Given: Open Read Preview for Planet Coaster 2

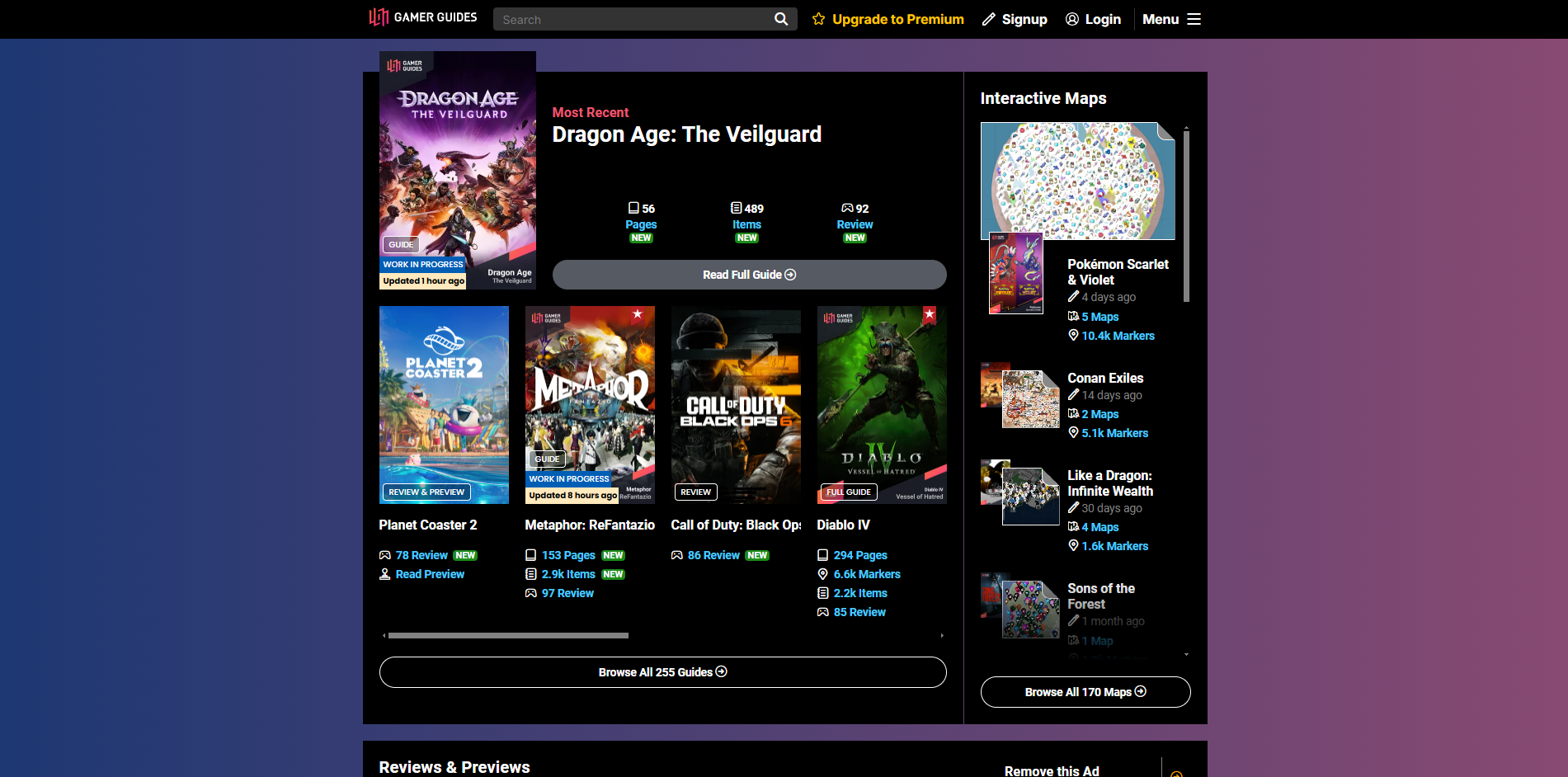Looking at the screenshot, I should click(430, 574).
